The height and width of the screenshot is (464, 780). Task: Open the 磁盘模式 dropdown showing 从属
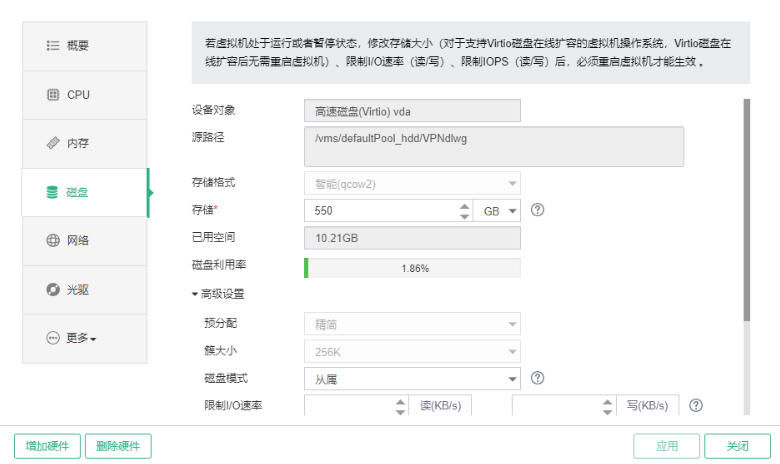[412, 378]
